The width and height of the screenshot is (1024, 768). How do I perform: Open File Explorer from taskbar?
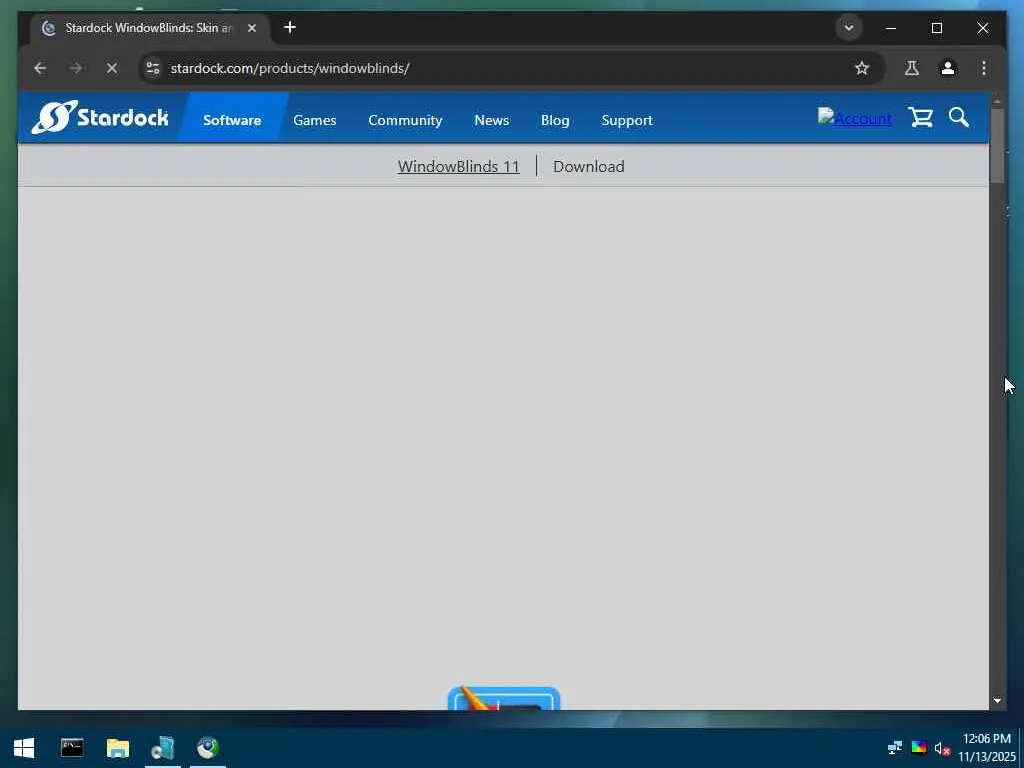click(x=118, y=748)
